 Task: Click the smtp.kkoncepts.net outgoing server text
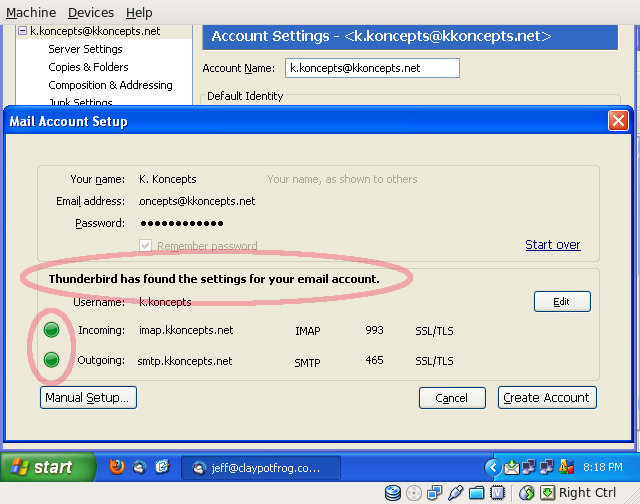point(185,361)
